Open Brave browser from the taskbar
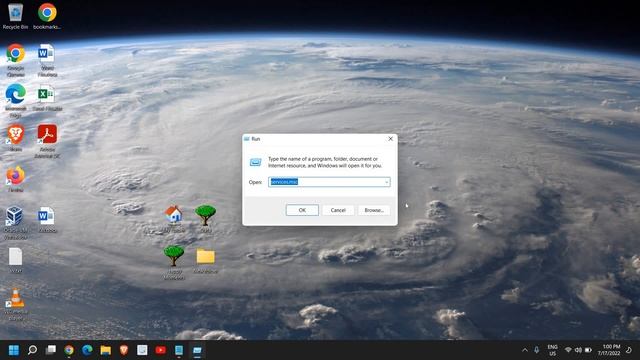Image resolution: width=640 pixels, height=360 pixels. pyautogui.click(x=124, y=350)
